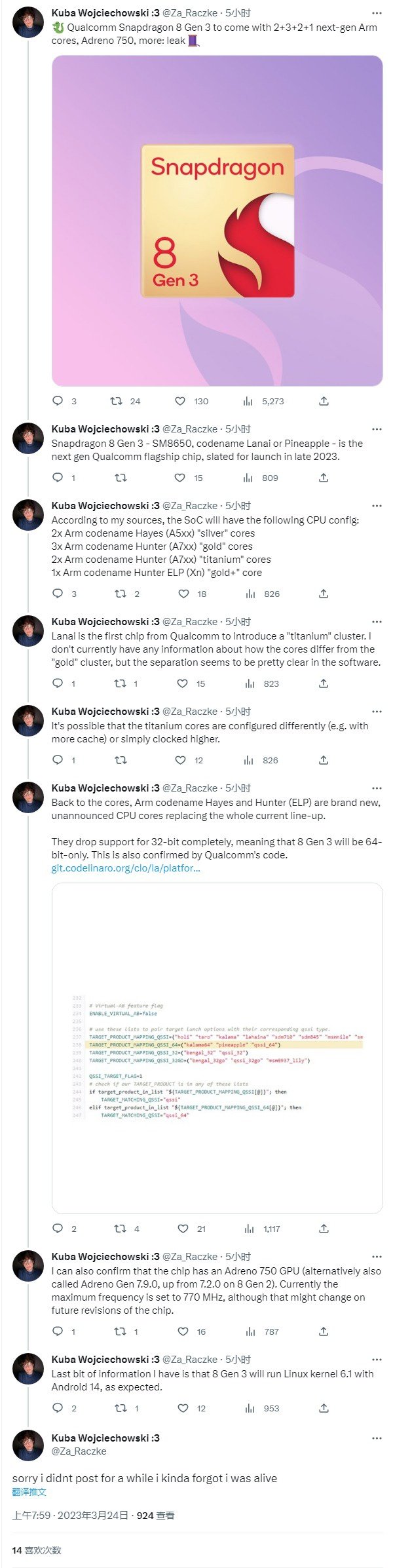
Task: Open more options on the last tweet
Action: [377, 1438]
